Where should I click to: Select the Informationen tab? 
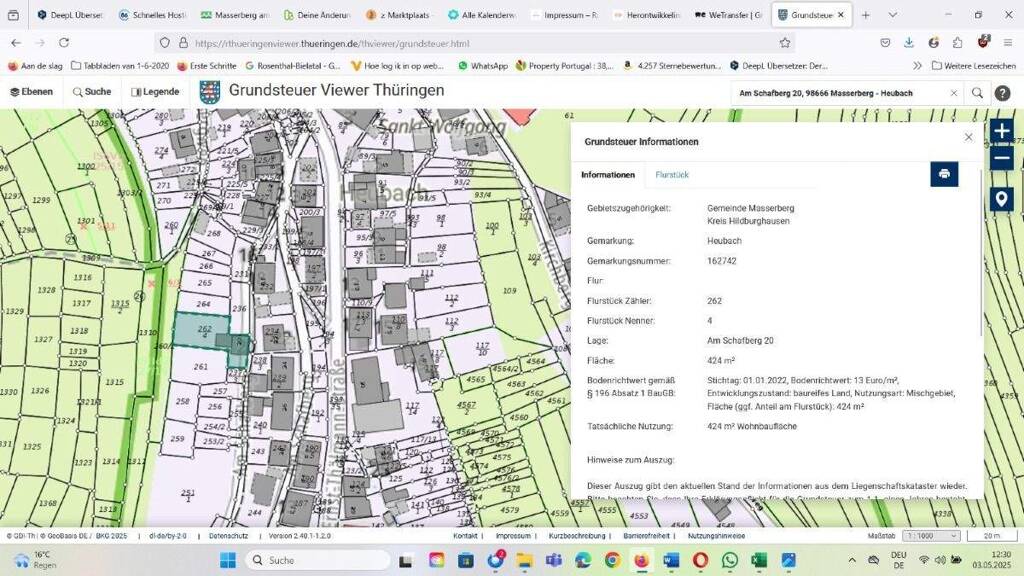(x=608, y=175)
